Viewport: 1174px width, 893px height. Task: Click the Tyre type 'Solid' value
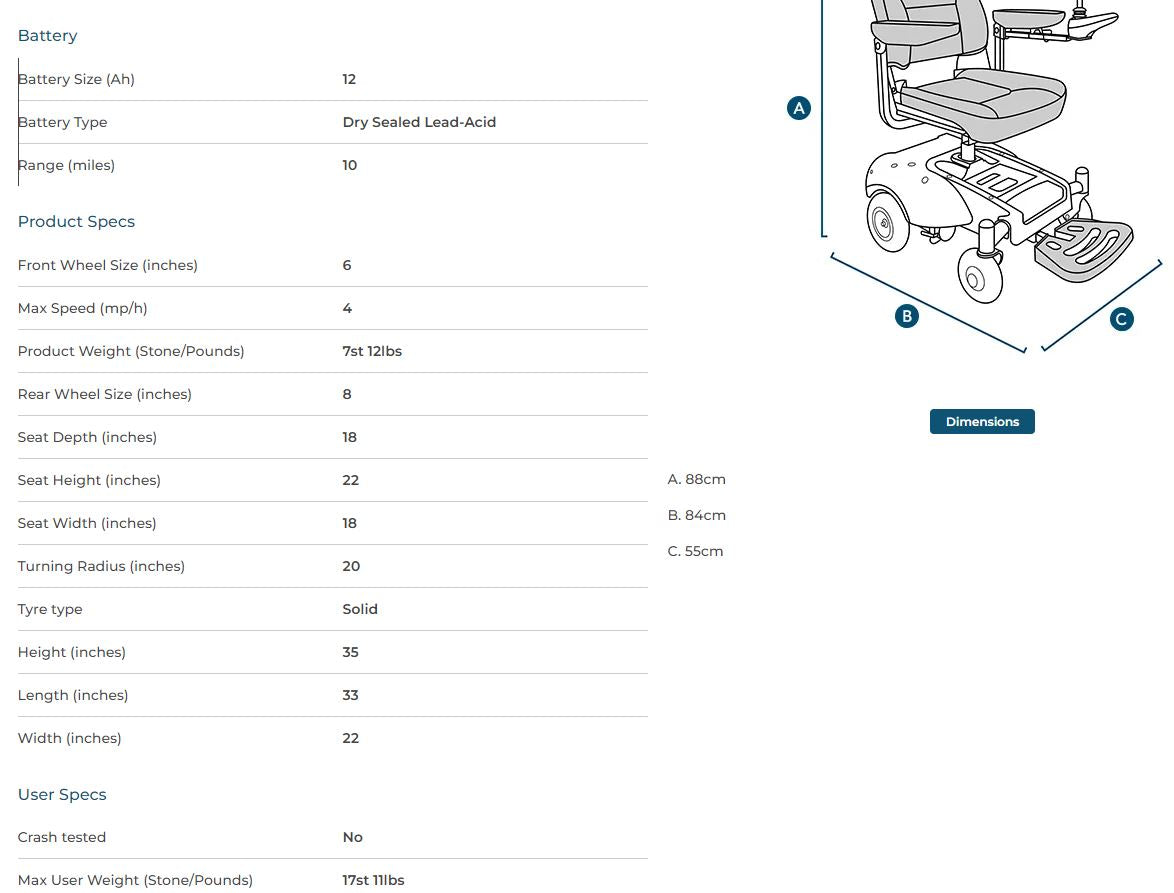coord(360,610)
